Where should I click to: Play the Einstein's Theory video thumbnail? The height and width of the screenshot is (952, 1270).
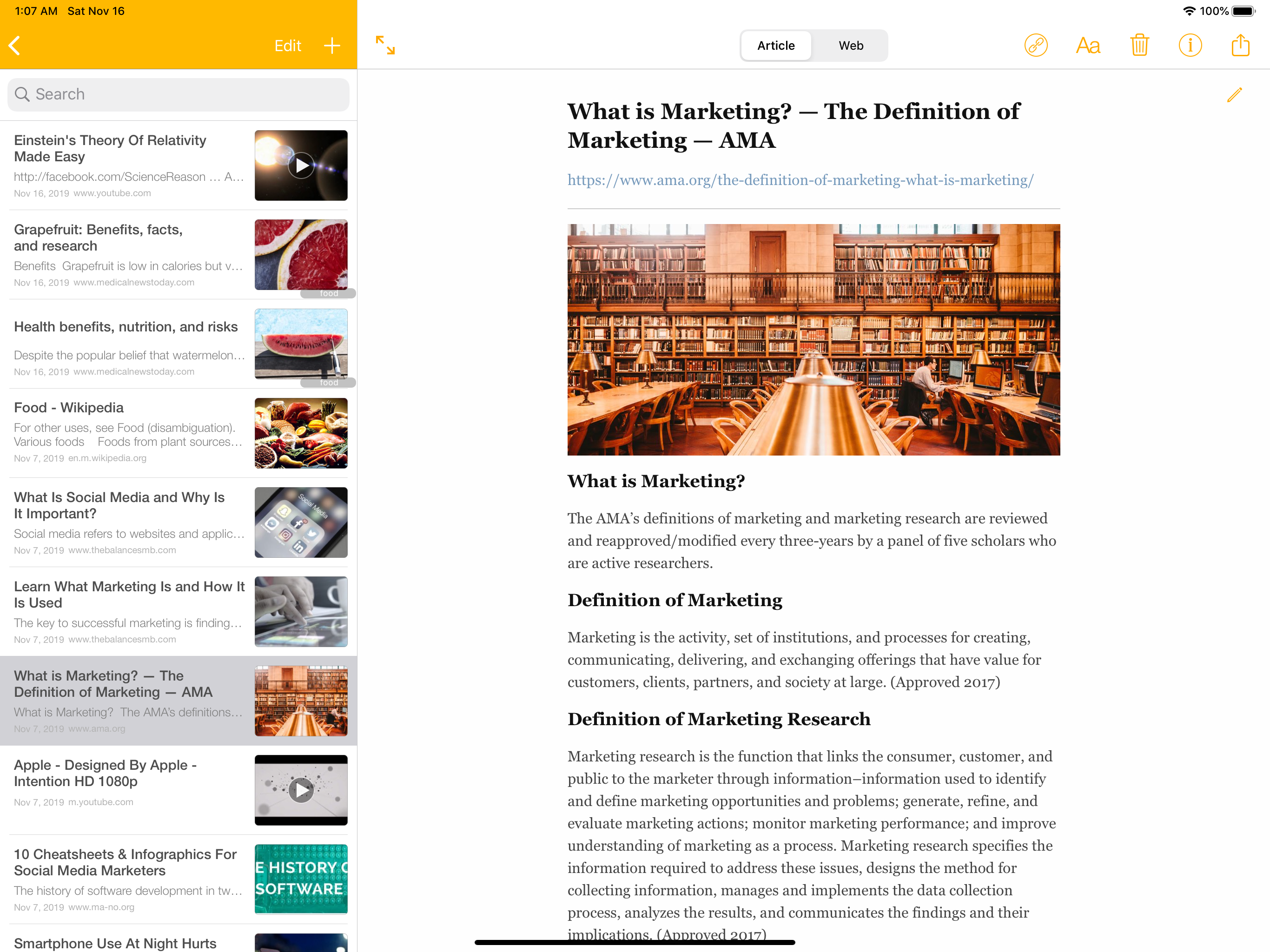[301, 165]
